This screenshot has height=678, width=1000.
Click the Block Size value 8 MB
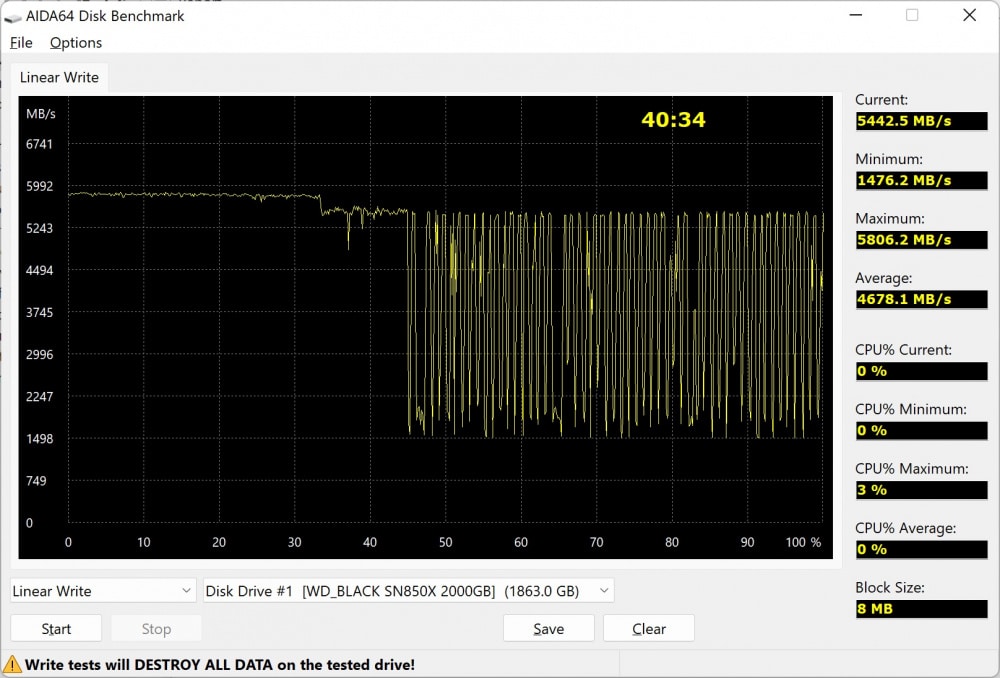[922, 608]
